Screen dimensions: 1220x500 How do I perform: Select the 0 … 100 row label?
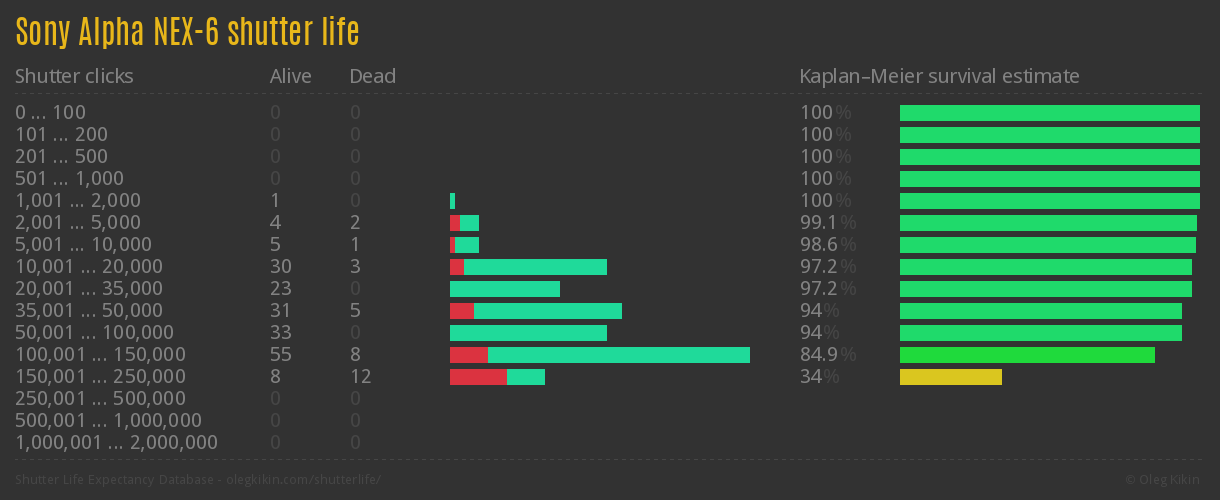[50, 113]
